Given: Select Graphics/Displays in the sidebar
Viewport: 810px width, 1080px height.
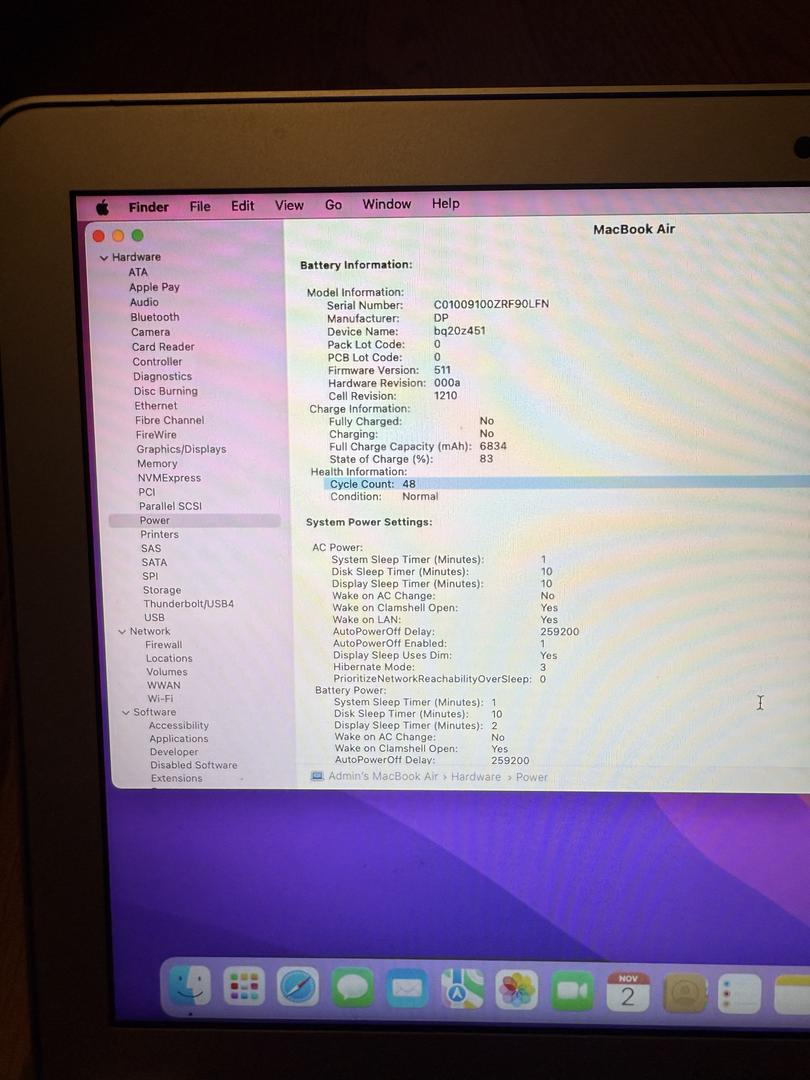Looking at the screenshot, I should click(181, 449).
